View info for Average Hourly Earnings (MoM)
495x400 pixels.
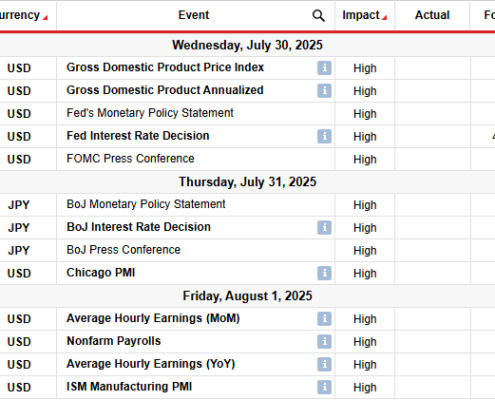click(324, 319)
